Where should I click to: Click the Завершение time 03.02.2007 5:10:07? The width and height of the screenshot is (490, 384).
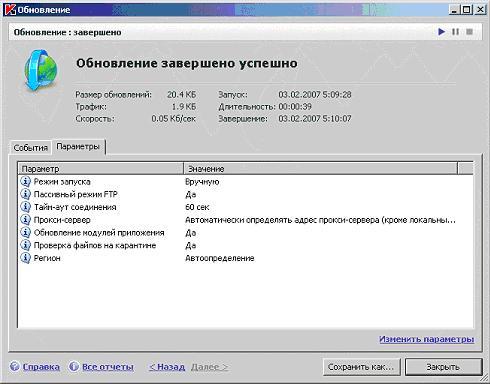click(315, 119)
